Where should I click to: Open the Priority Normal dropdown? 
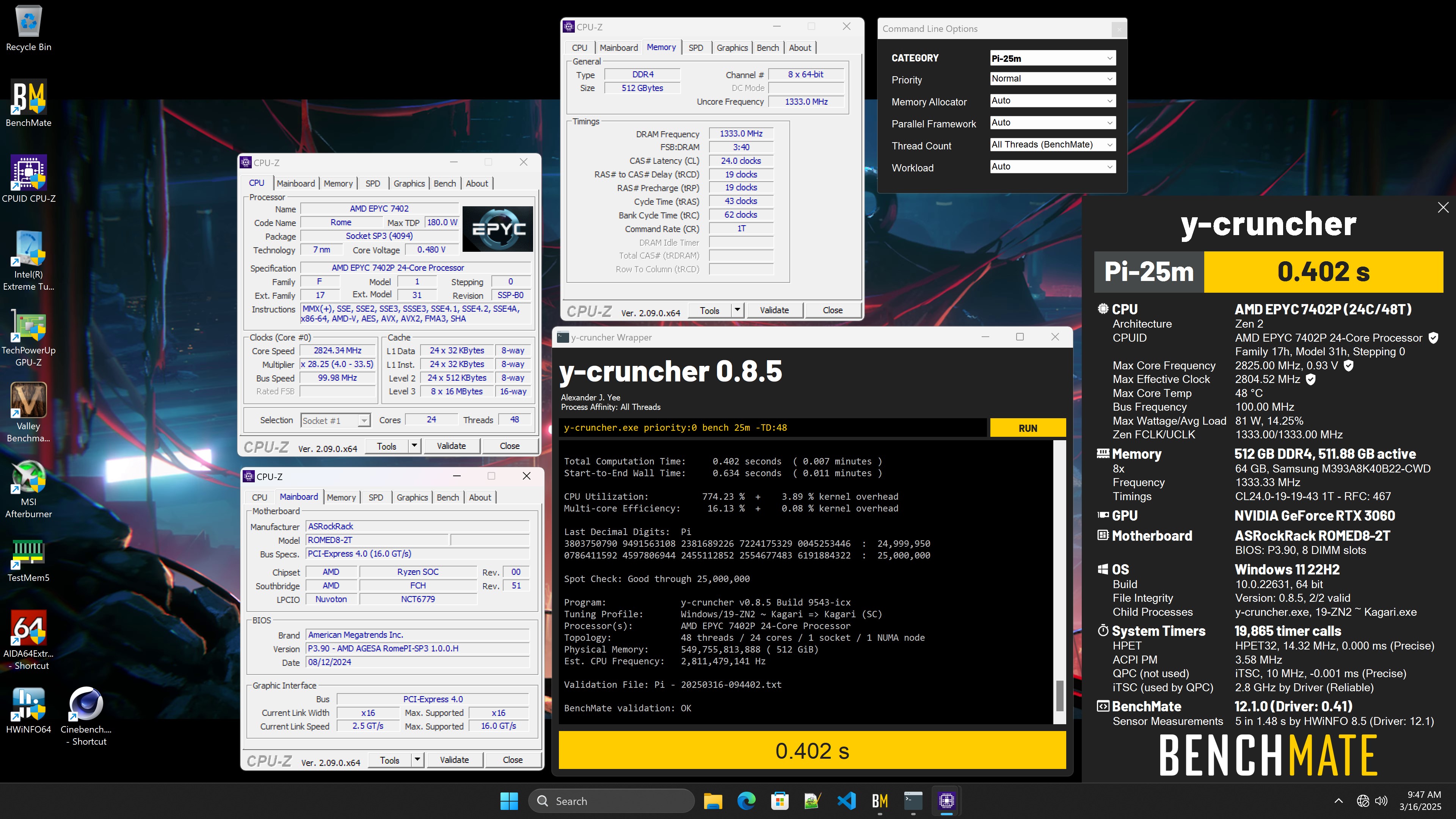pyautogui.click(x=1053, y=78)
